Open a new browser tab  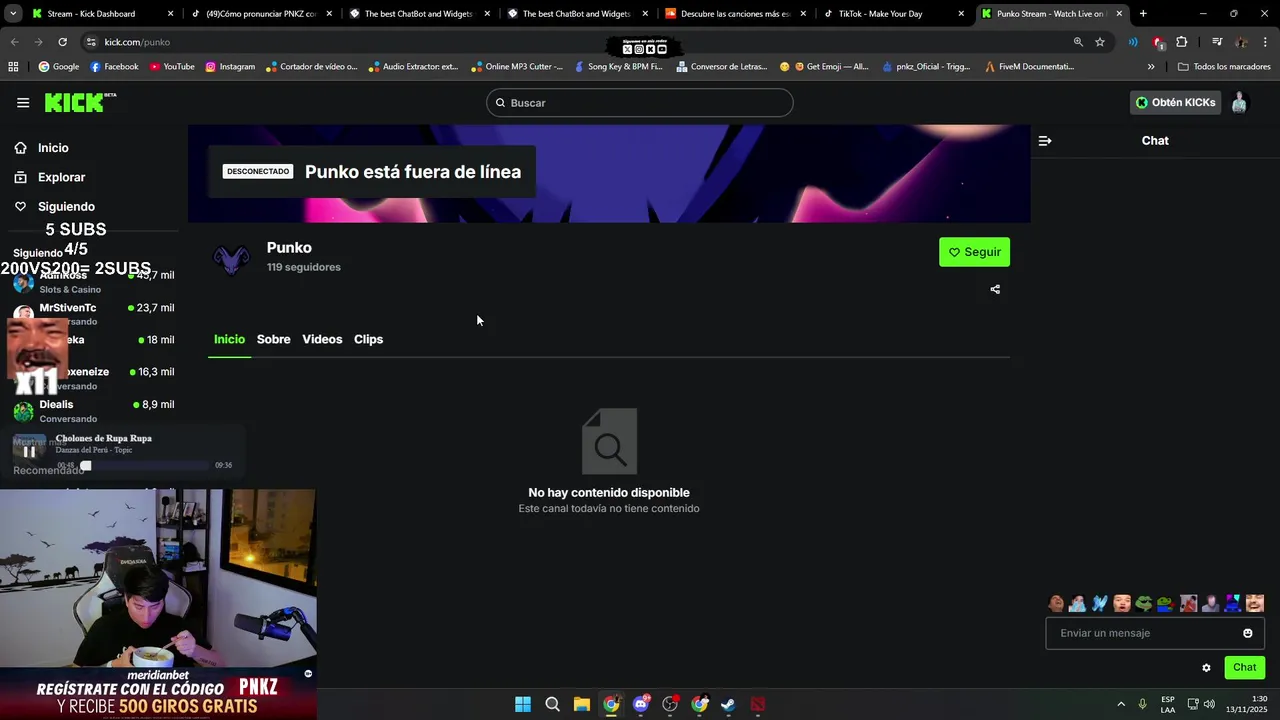pos(1143,14)
